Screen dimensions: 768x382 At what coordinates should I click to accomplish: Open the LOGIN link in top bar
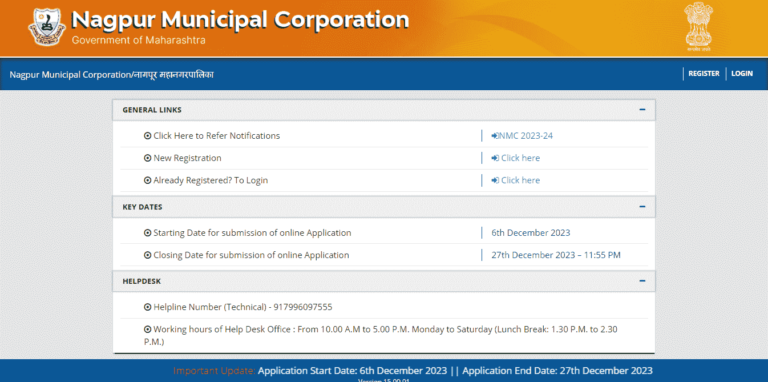click(x=742, y=74)
